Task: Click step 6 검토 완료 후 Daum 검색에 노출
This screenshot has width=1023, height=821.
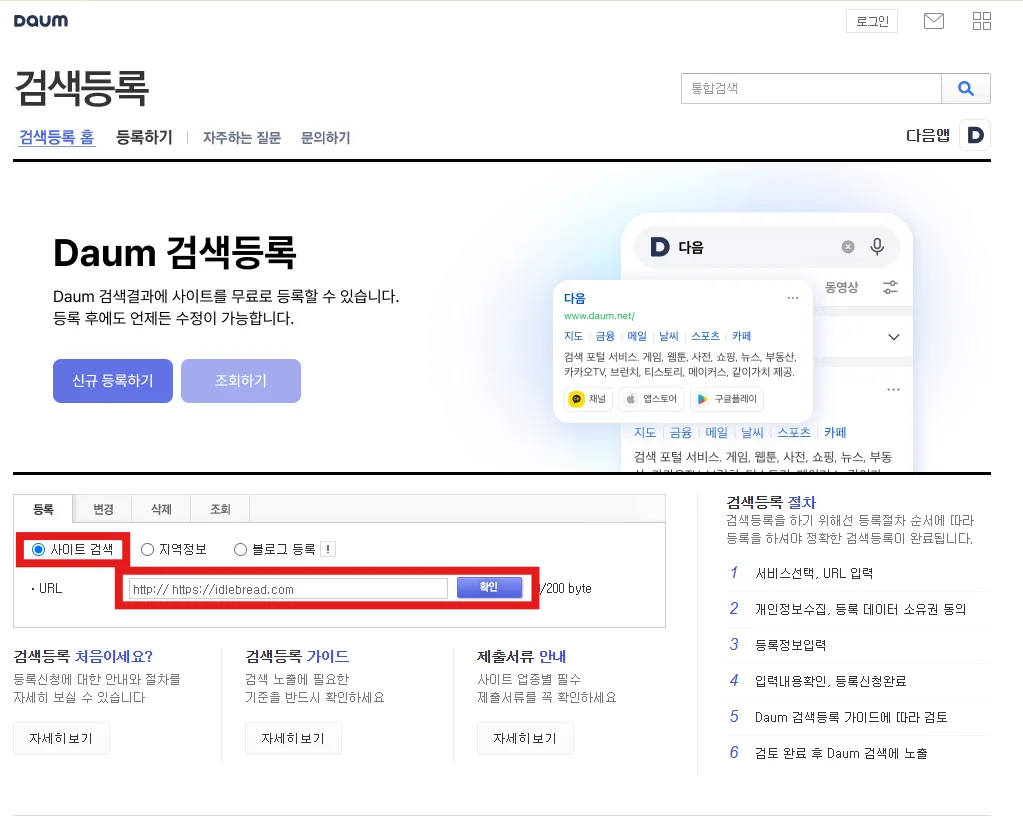Action: [840, 753]
